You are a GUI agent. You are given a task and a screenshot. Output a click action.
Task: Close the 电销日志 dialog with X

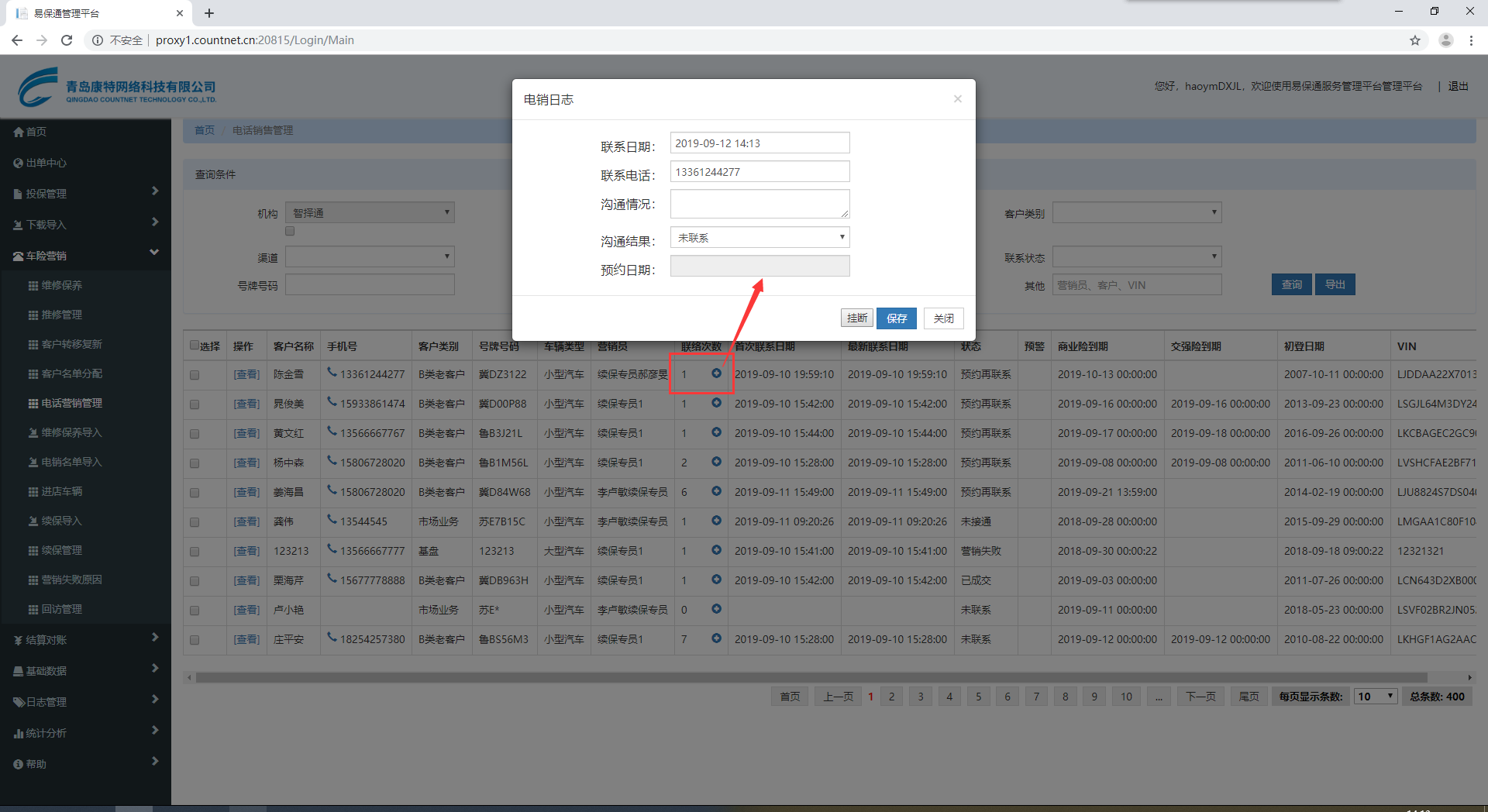[958, 98]
